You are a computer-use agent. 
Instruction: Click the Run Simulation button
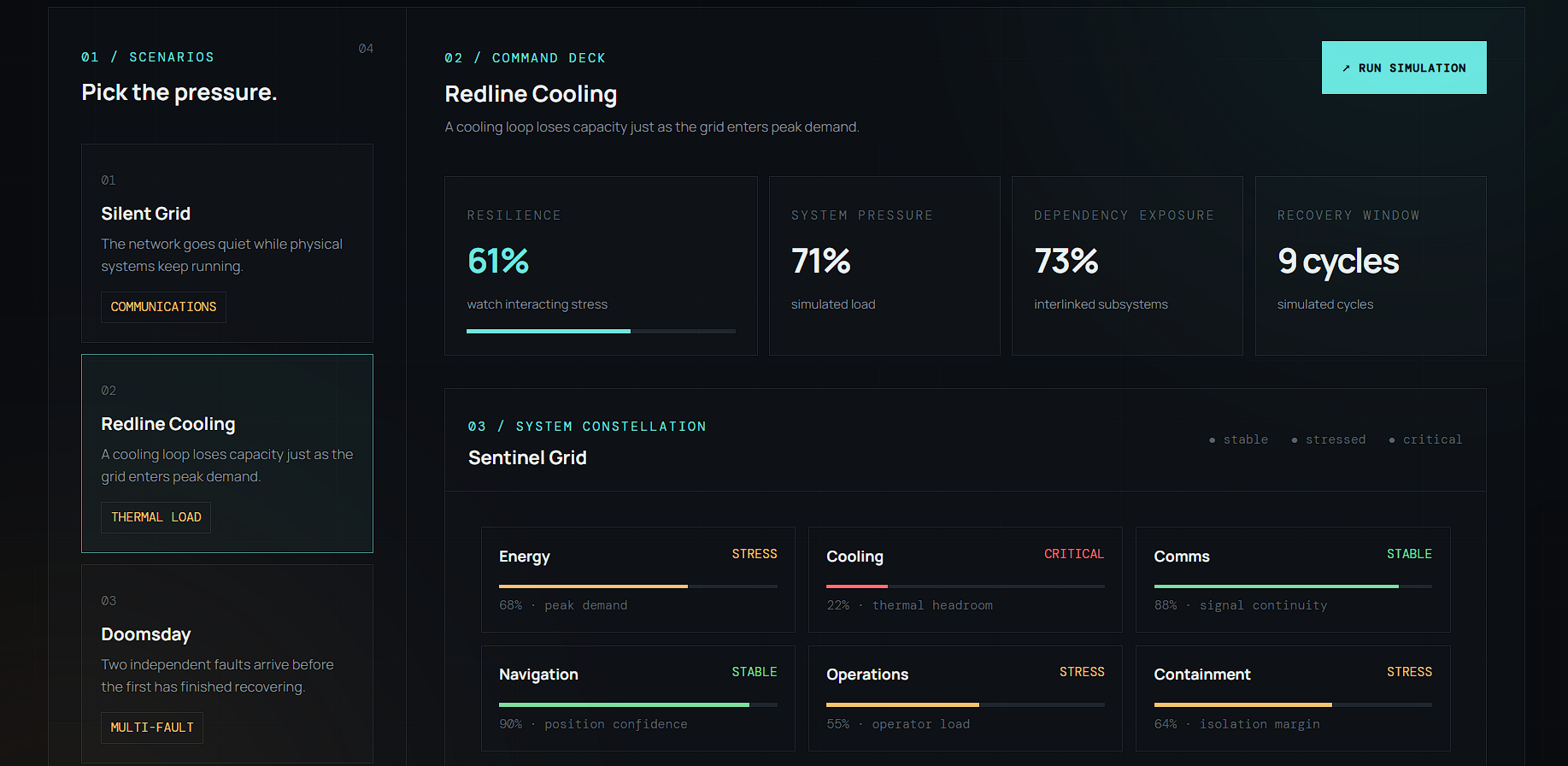1404,68
